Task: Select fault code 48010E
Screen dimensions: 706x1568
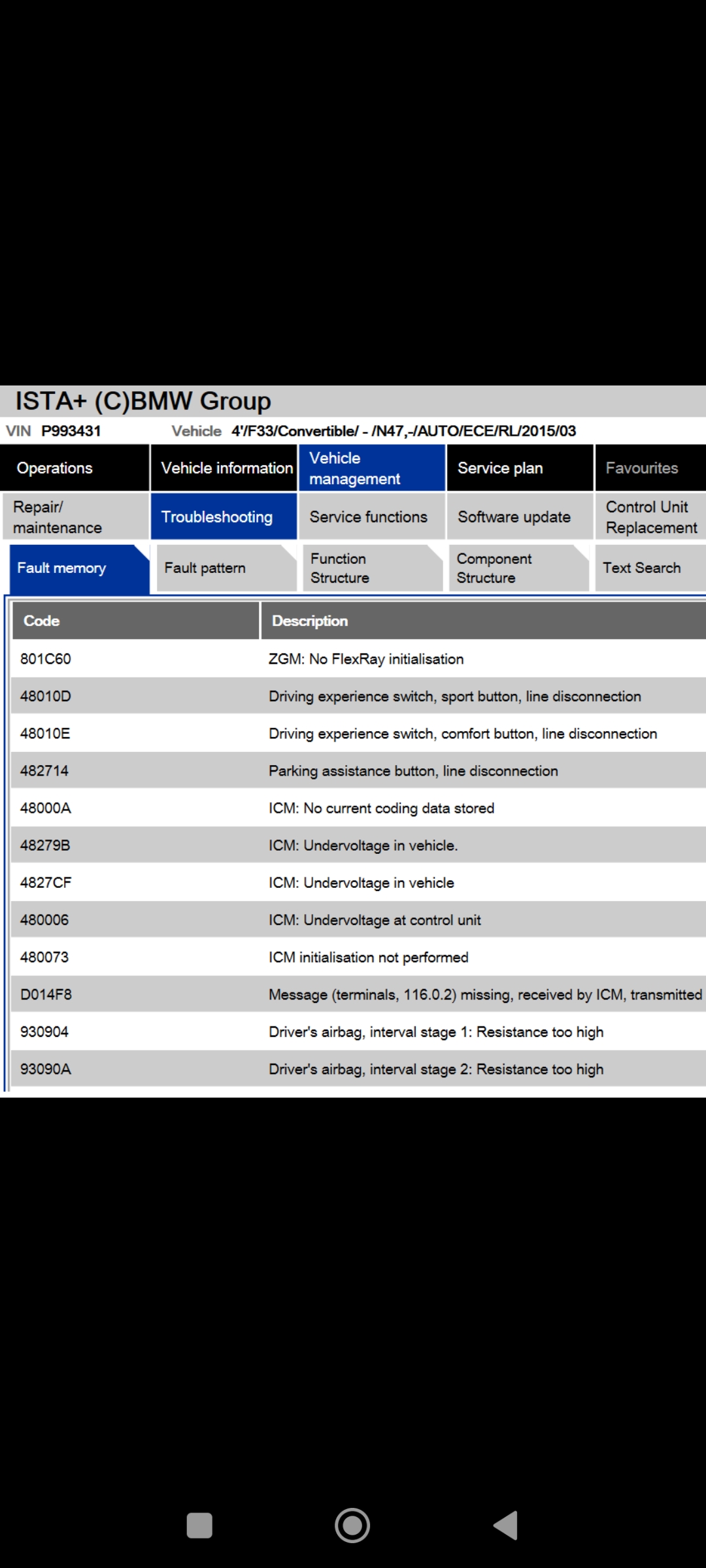Action: pos(45,733)
